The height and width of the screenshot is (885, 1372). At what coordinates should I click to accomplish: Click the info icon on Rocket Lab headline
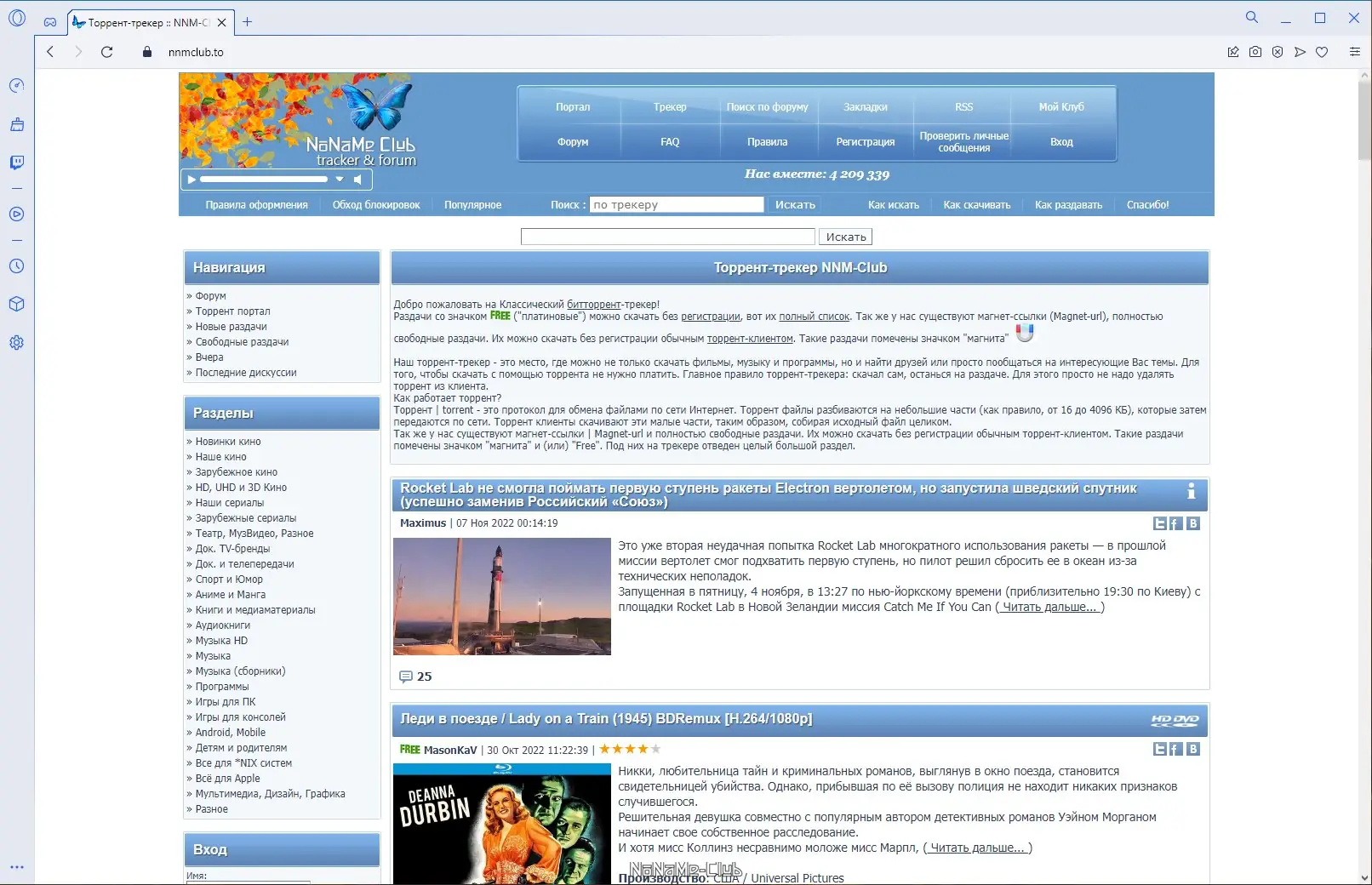[1192, 491]
